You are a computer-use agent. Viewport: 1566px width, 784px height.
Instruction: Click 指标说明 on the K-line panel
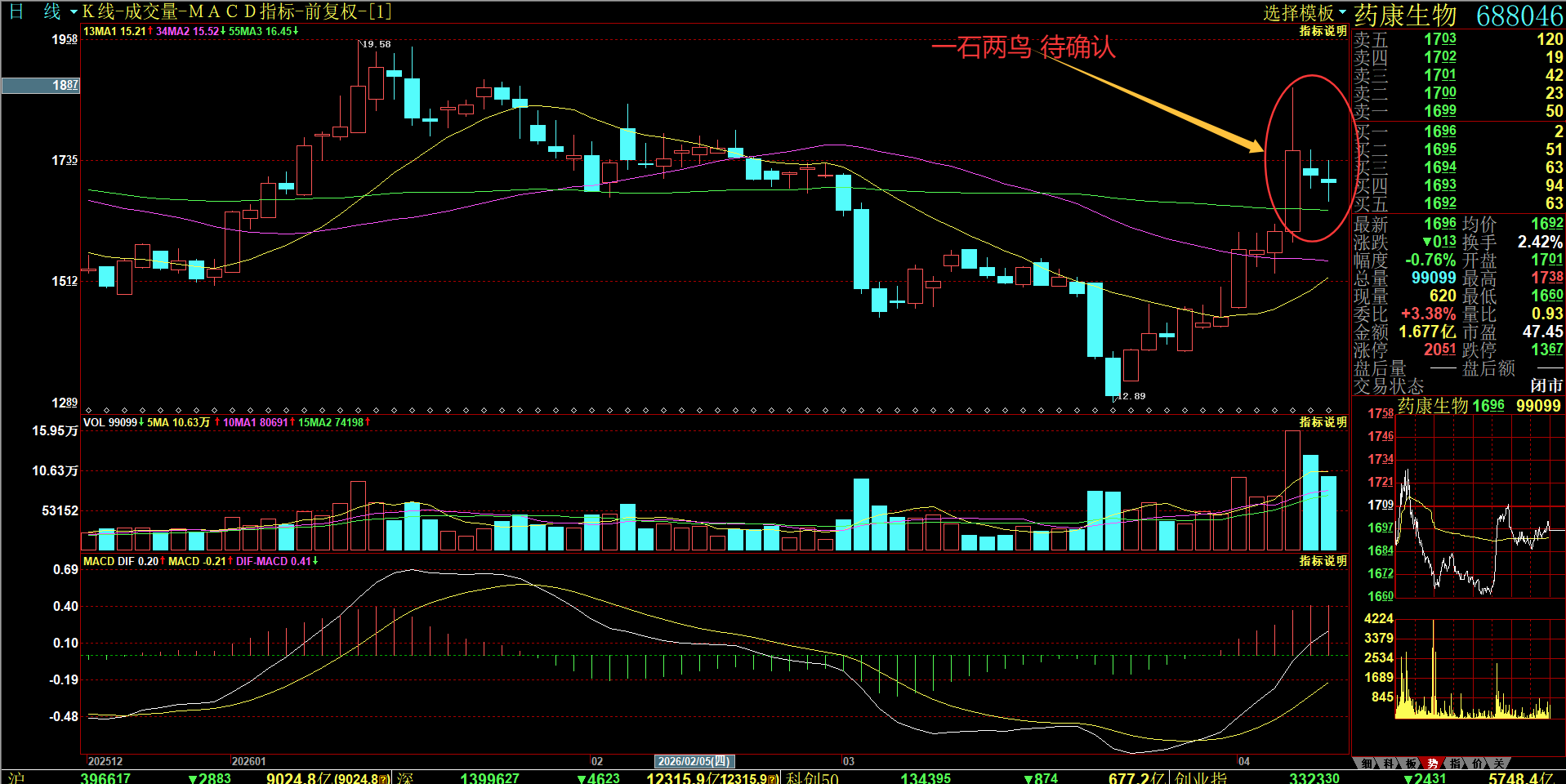tap(1323, 31)
